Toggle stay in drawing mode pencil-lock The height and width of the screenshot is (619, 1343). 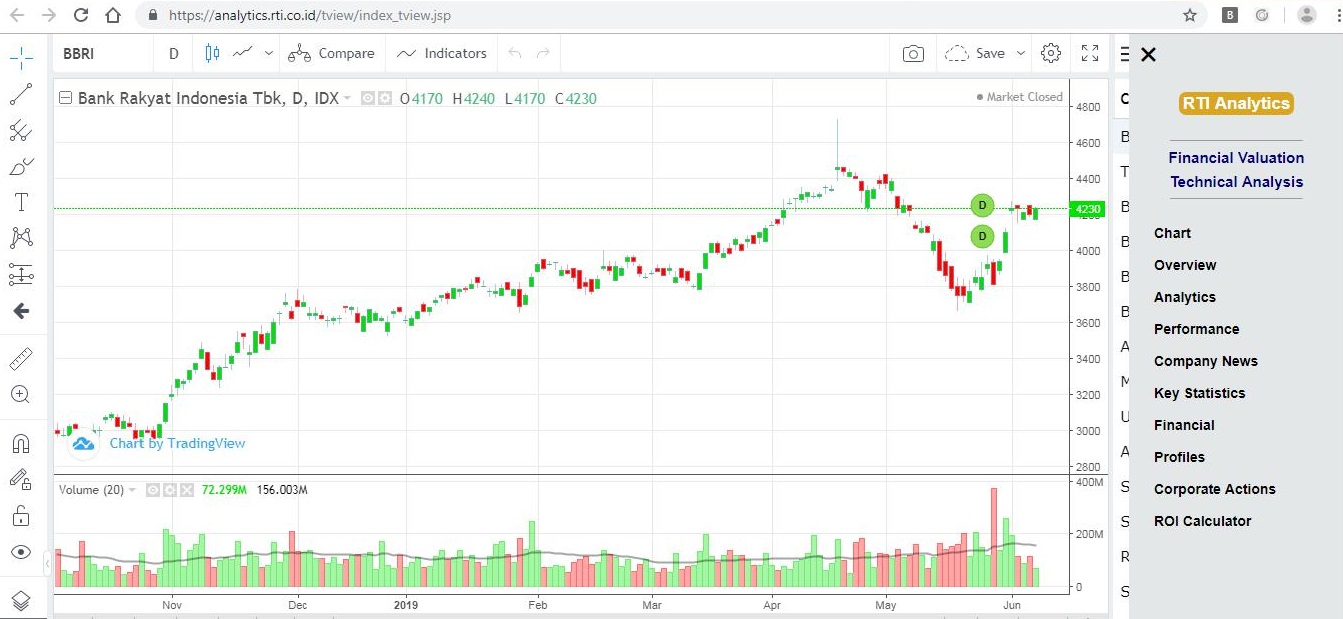coord(21,479)
